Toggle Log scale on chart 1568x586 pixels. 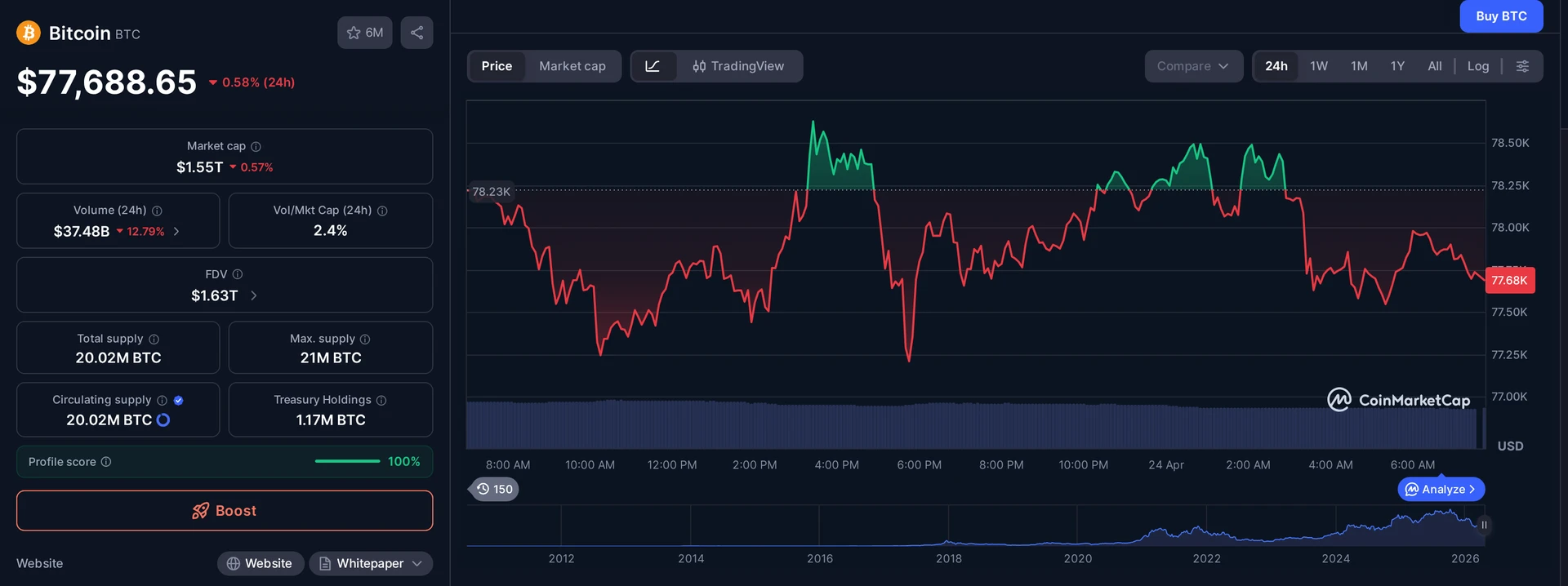pyautogui.click(x=1478, y=66)
